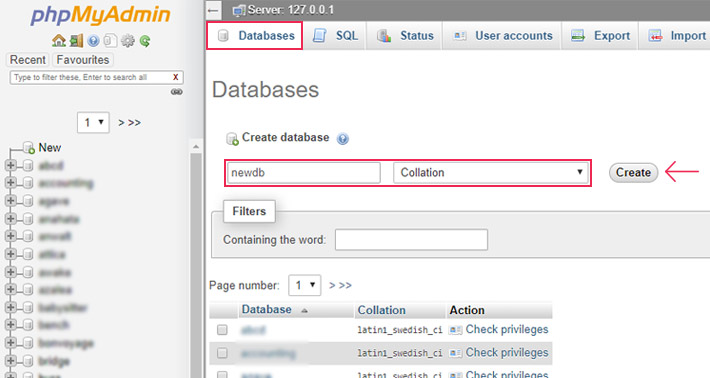Select the azalea database in tree

[55, 290]
